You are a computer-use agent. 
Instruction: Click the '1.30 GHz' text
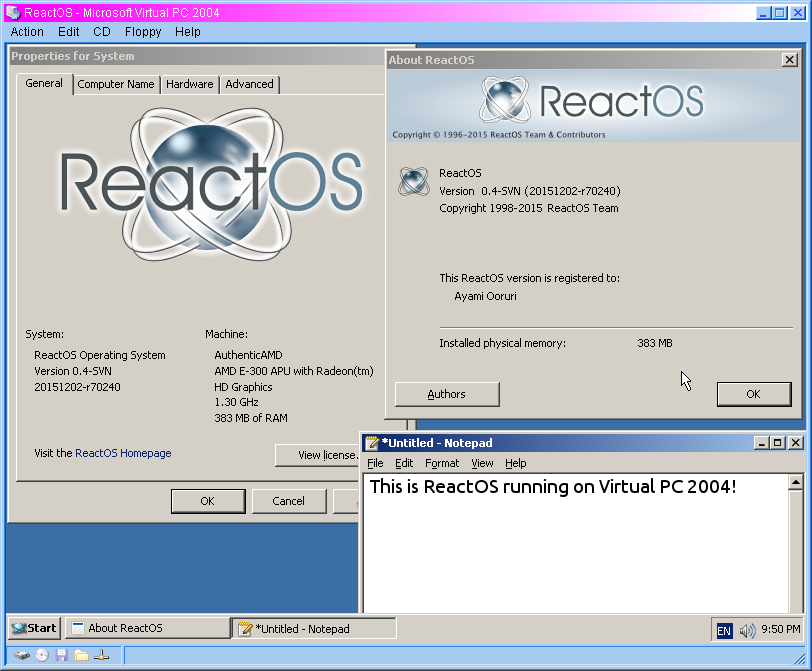pyautogui.click(x=236, y=402)
